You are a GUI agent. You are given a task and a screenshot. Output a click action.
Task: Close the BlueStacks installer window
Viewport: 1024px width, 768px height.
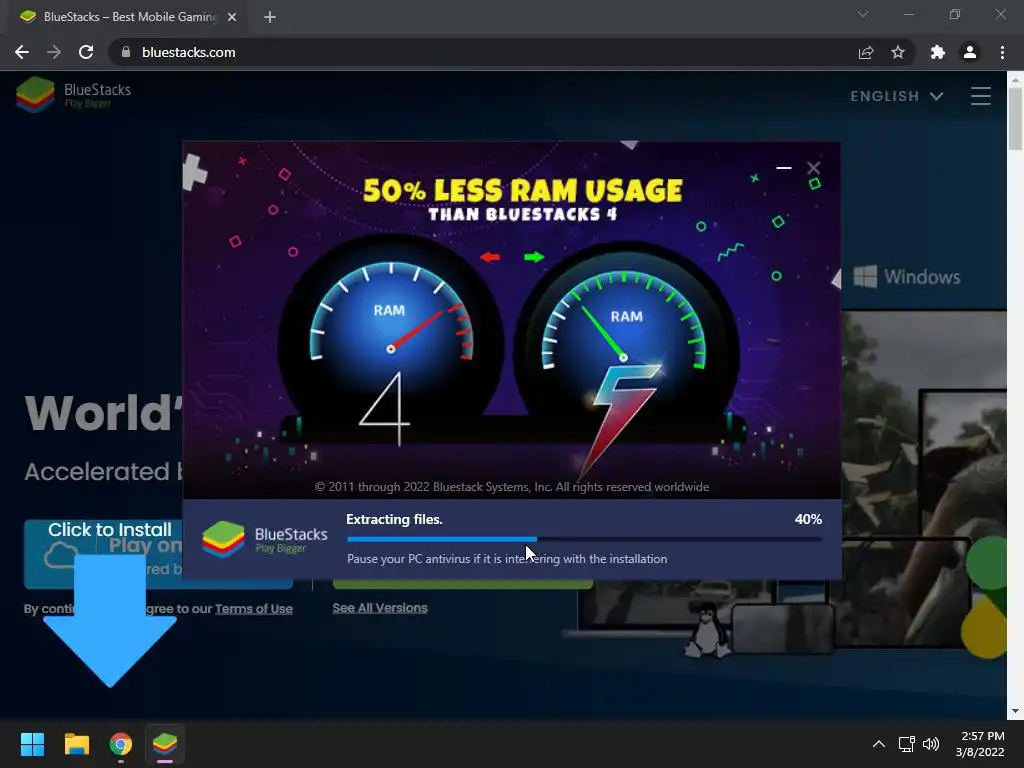pos(813,168)
